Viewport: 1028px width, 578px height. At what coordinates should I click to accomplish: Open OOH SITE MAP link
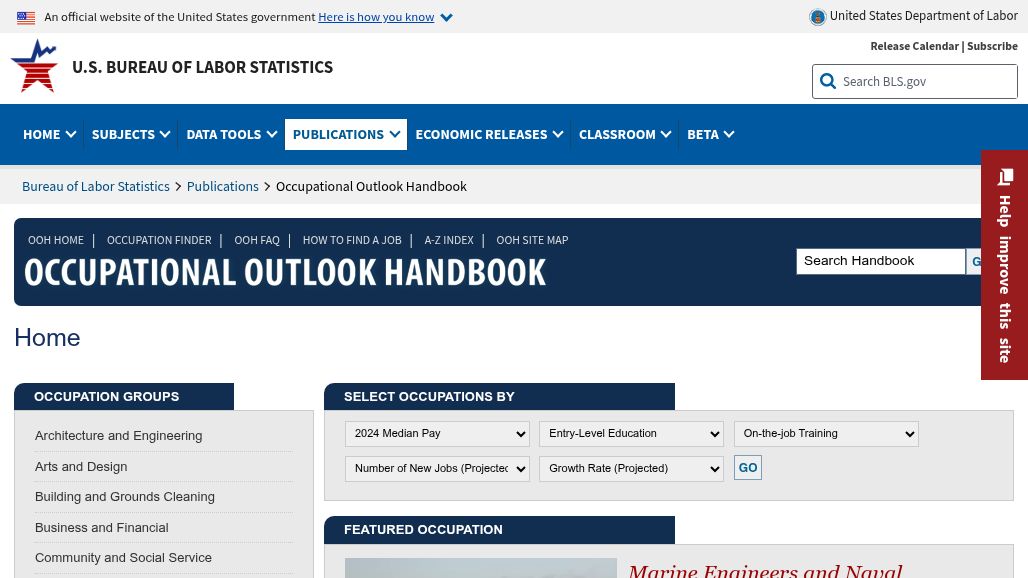(532, 240)
